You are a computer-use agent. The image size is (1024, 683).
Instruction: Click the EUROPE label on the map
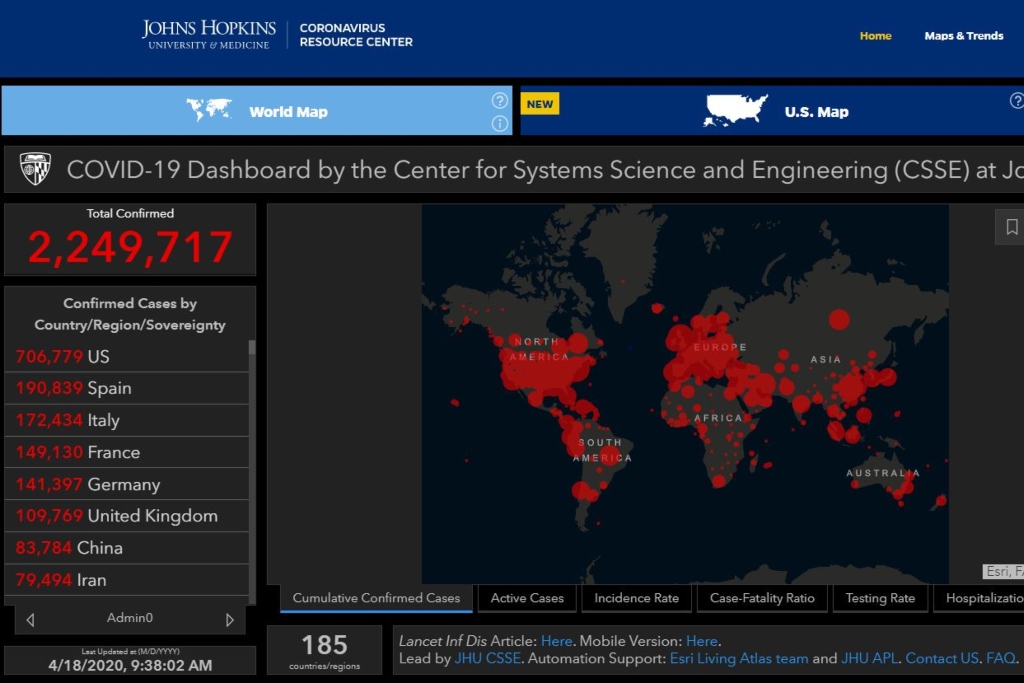pyautogui.click(x=720, y=347)
